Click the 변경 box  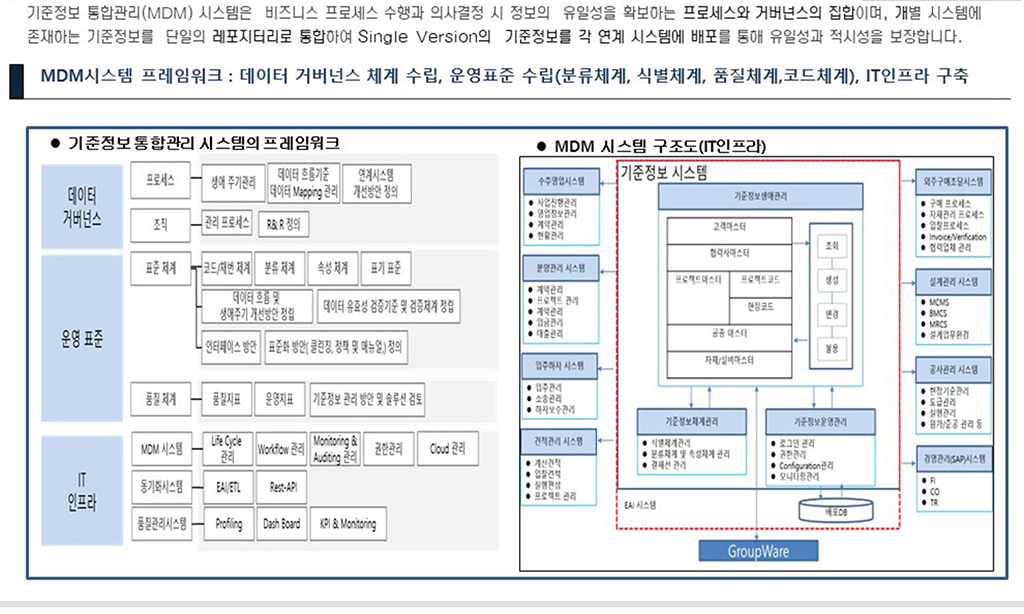click(831, 315)
